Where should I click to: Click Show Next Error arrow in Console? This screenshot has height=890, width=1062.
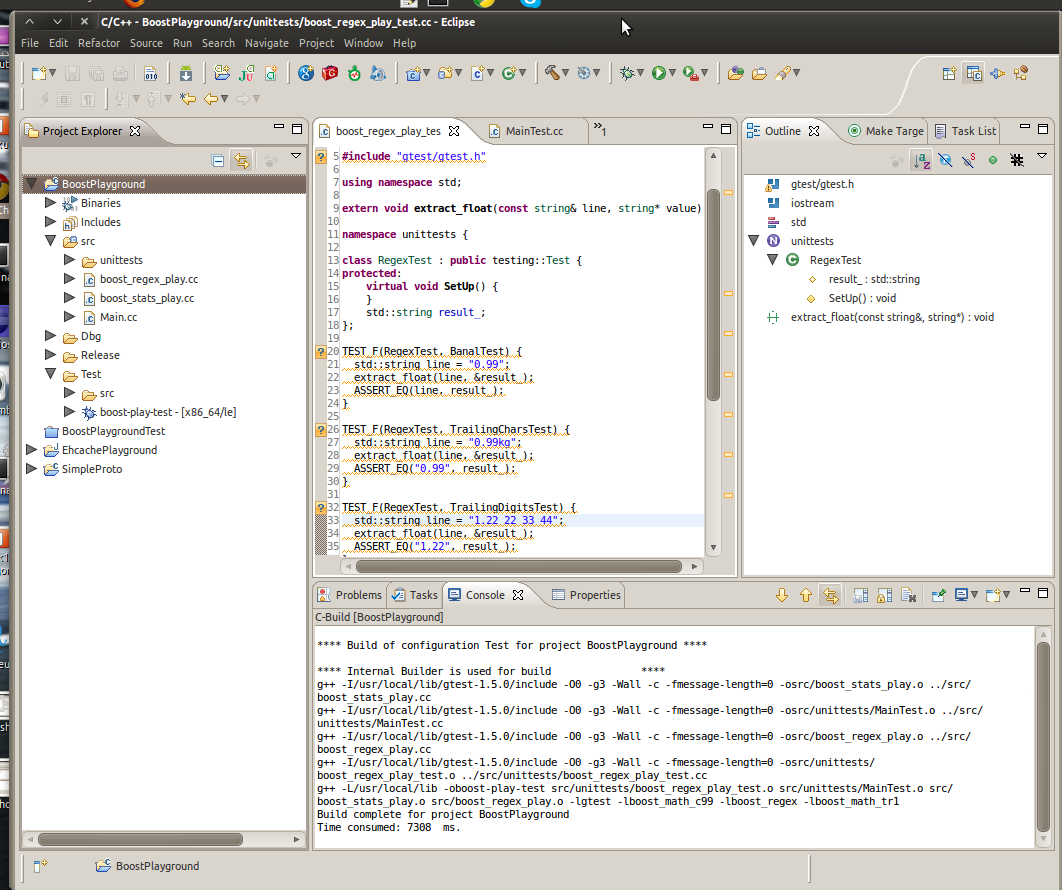(x=782, y=595)
